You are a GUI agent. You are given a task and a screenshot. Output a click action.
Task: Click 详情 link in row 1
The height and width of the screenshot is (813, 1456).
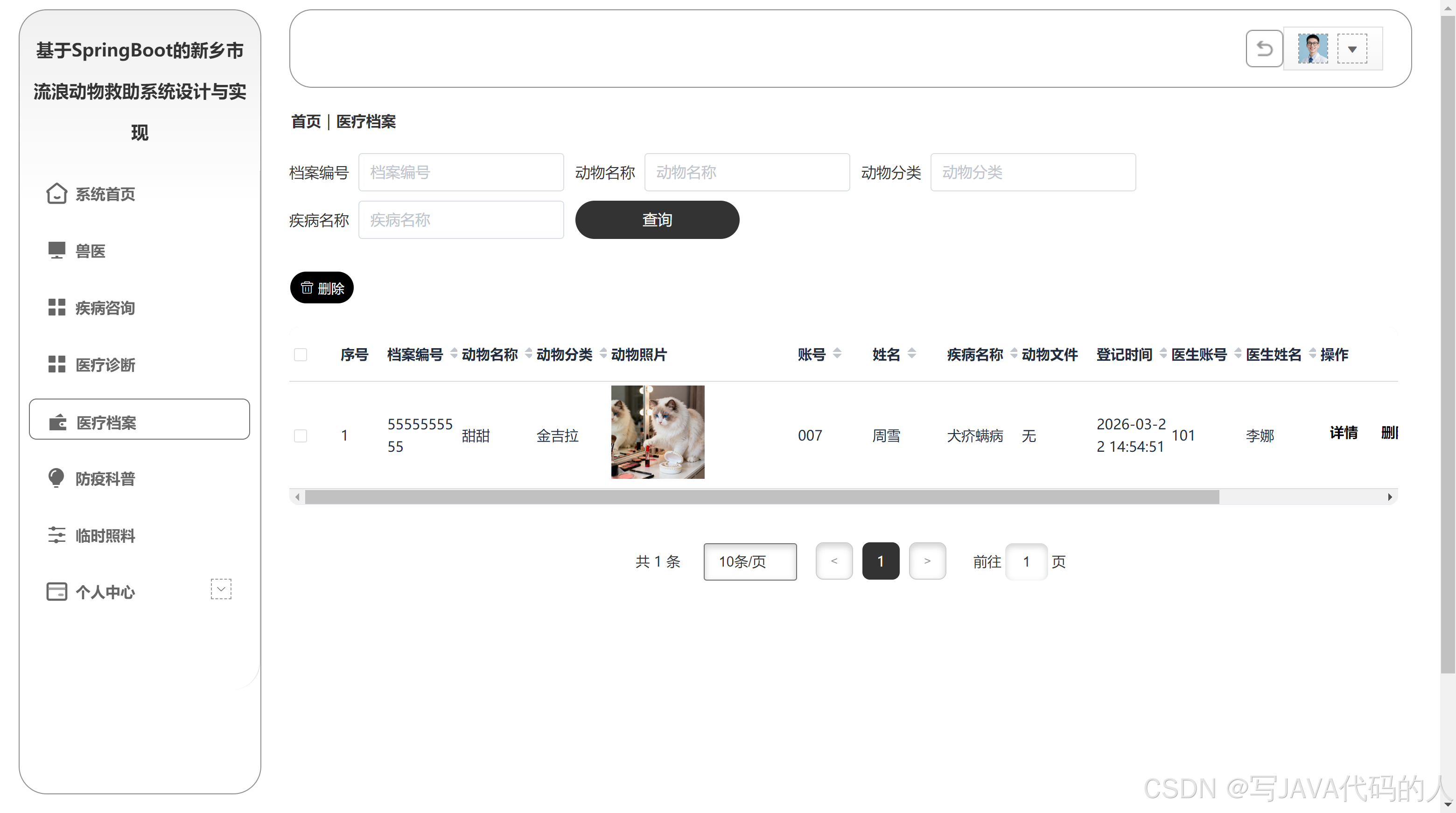(x=1343, y=433)
